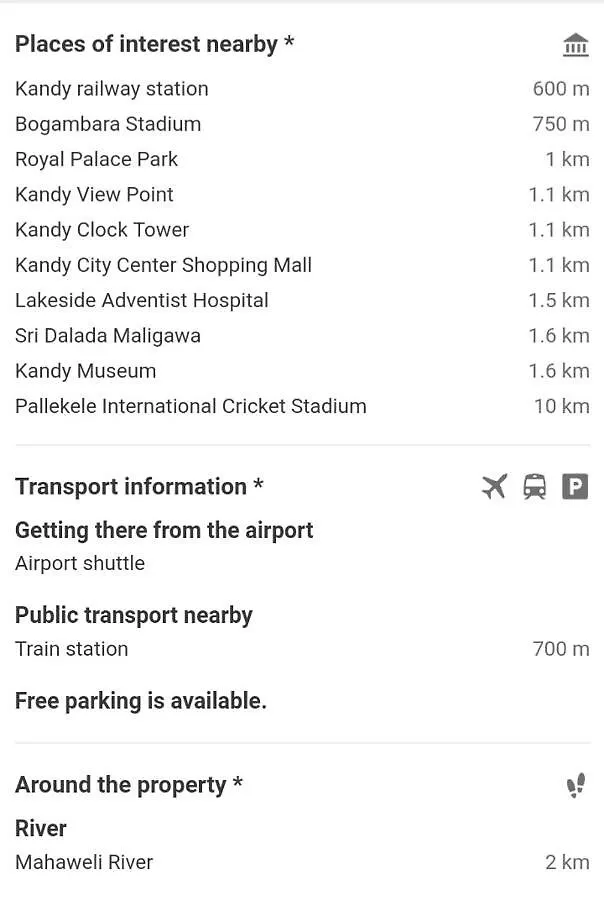
Task: Click the Train station row
Action: click(302, 649)
